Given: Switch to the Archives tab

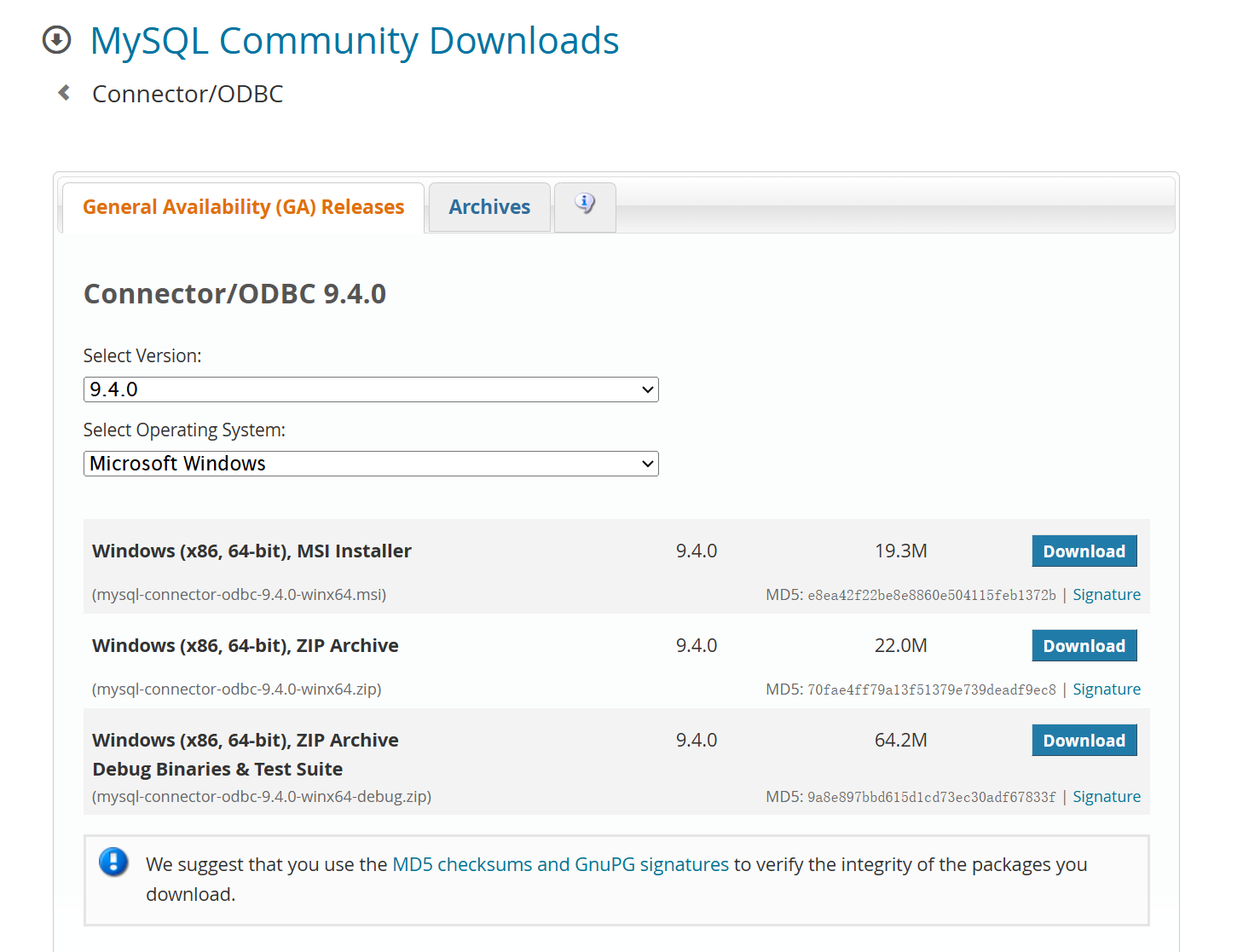Looking at the screenshot, I should click(489, 207).
